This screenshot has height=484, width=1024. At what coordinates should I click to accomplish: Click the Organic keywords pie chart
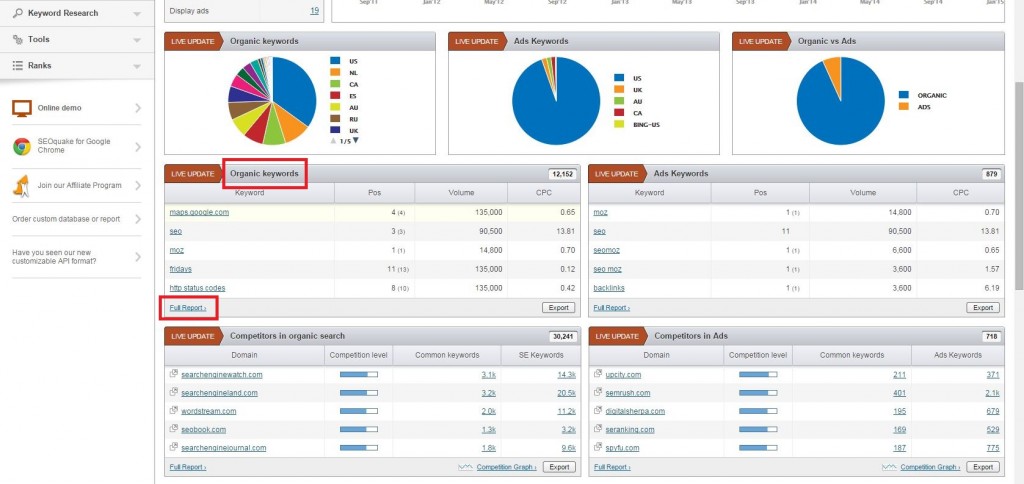coord(272,101)
